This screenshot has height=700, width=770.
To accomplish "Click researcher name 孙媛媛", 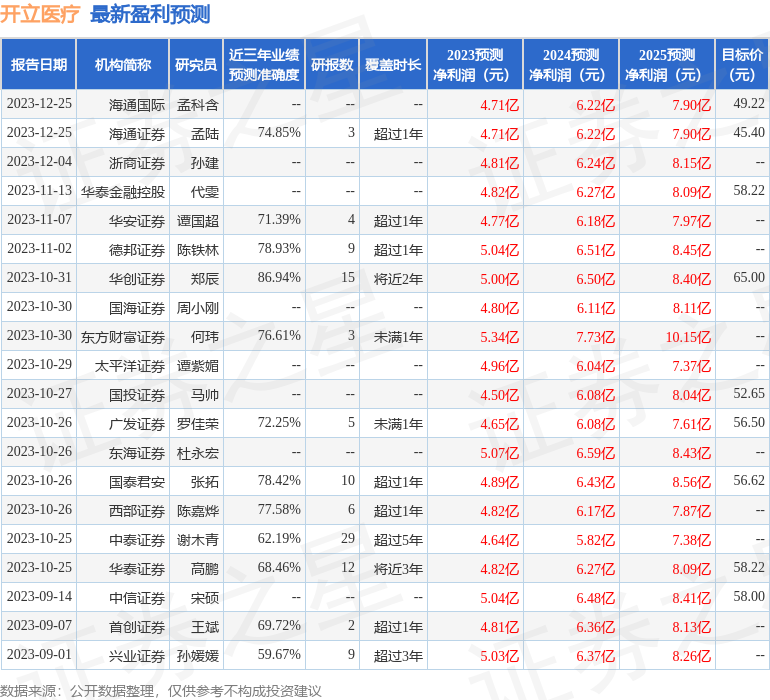I will (x=198, y=655).
